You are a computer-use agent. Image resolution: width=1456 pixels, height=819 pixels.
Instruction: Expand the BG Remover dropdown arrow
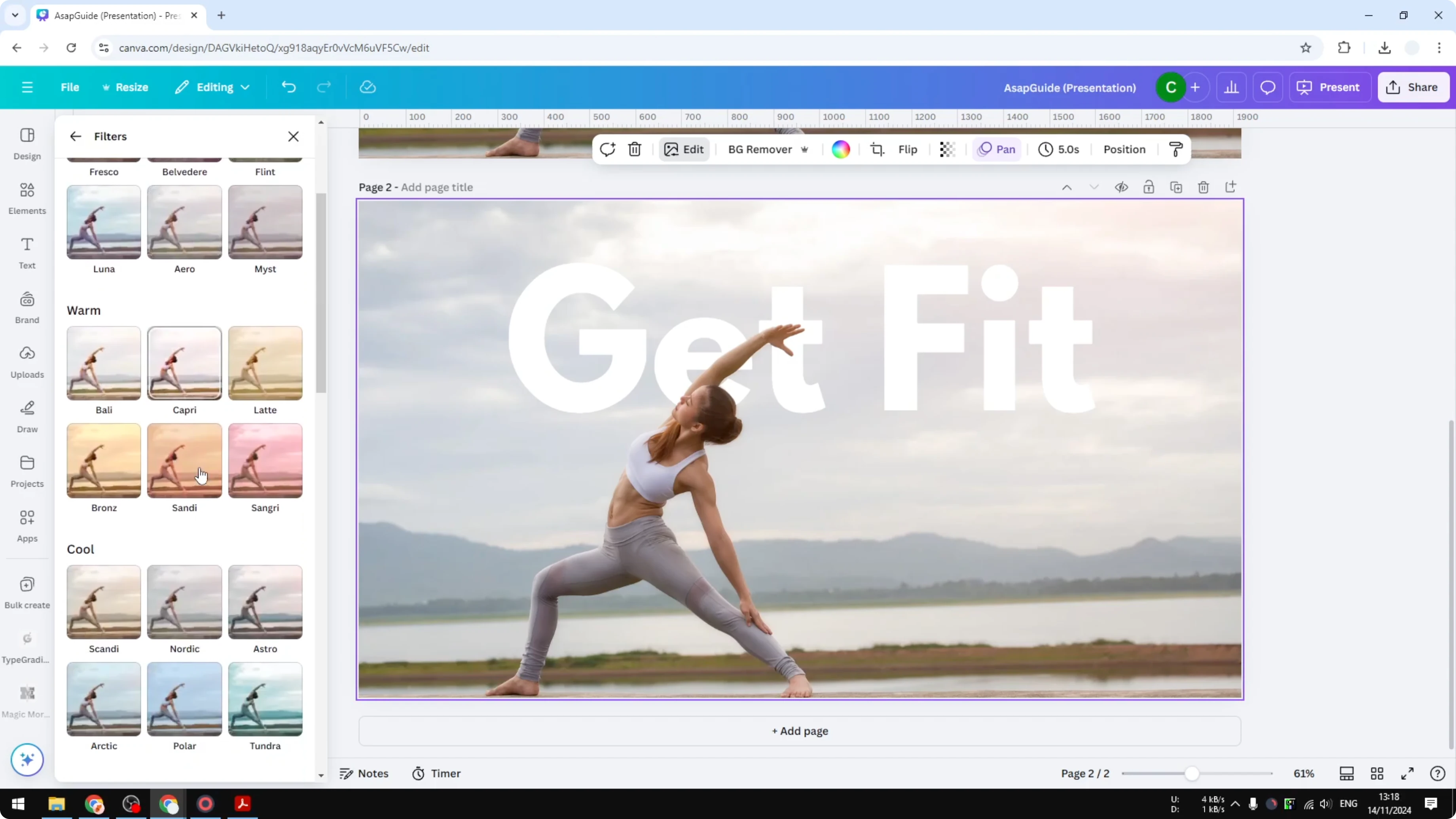click(805, 149)
